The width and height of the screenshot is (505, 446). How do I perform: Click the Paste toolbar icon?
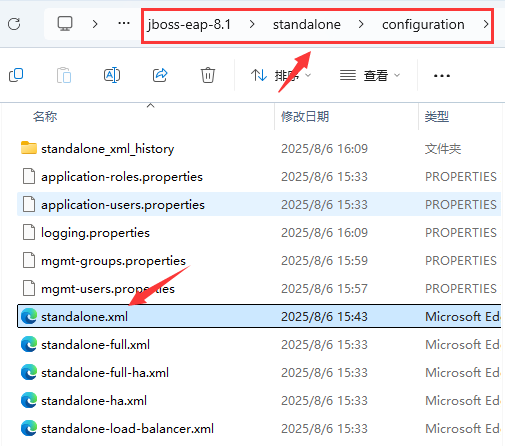coord(64,75)
